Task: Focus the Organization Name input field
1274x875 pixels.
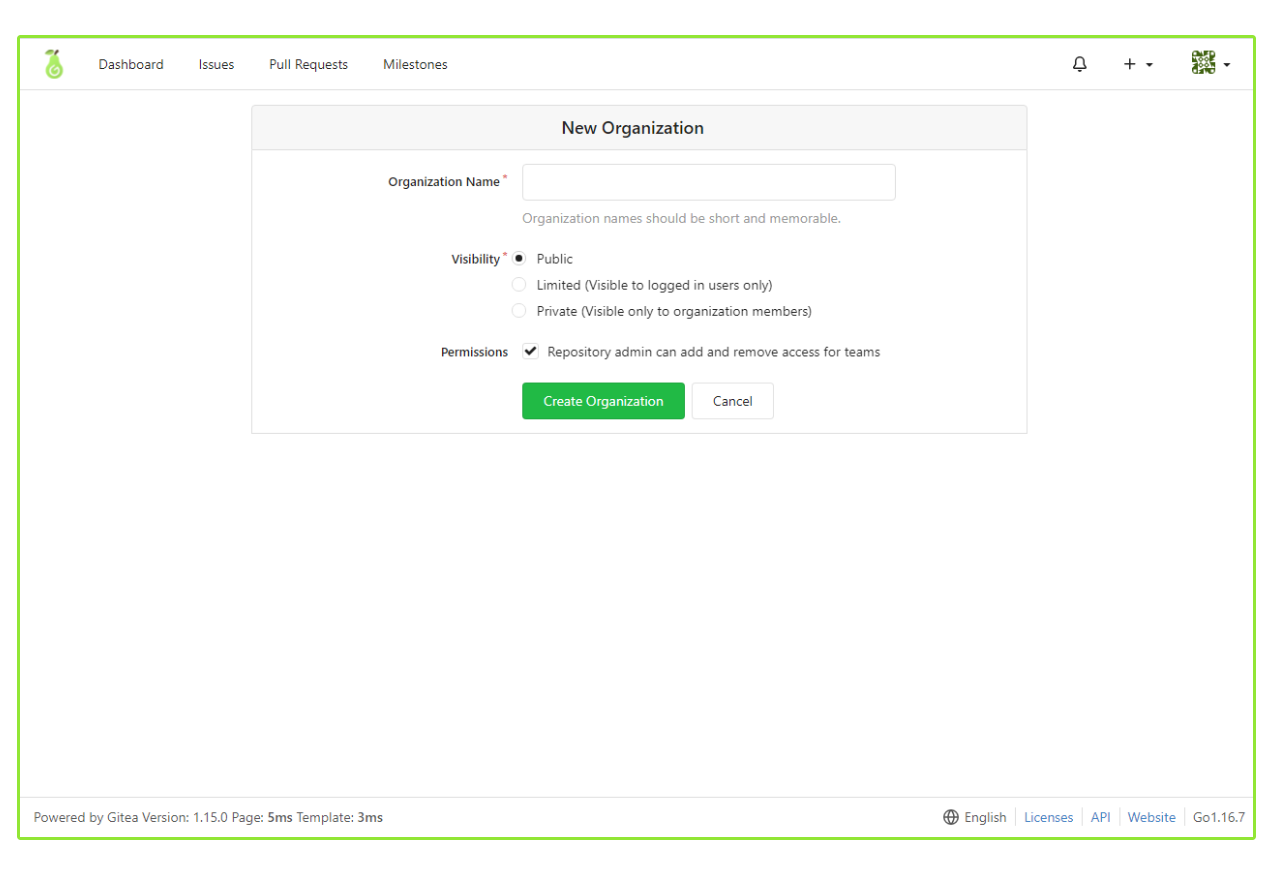Action: click(x=708, y=182)
